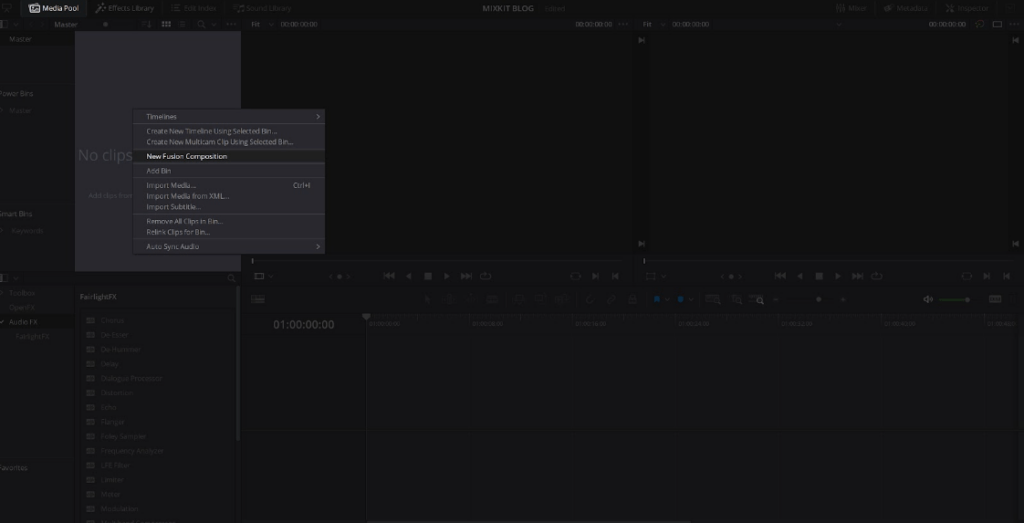
Task: Click the media pool search icon
Action: (x=201, y=24)
